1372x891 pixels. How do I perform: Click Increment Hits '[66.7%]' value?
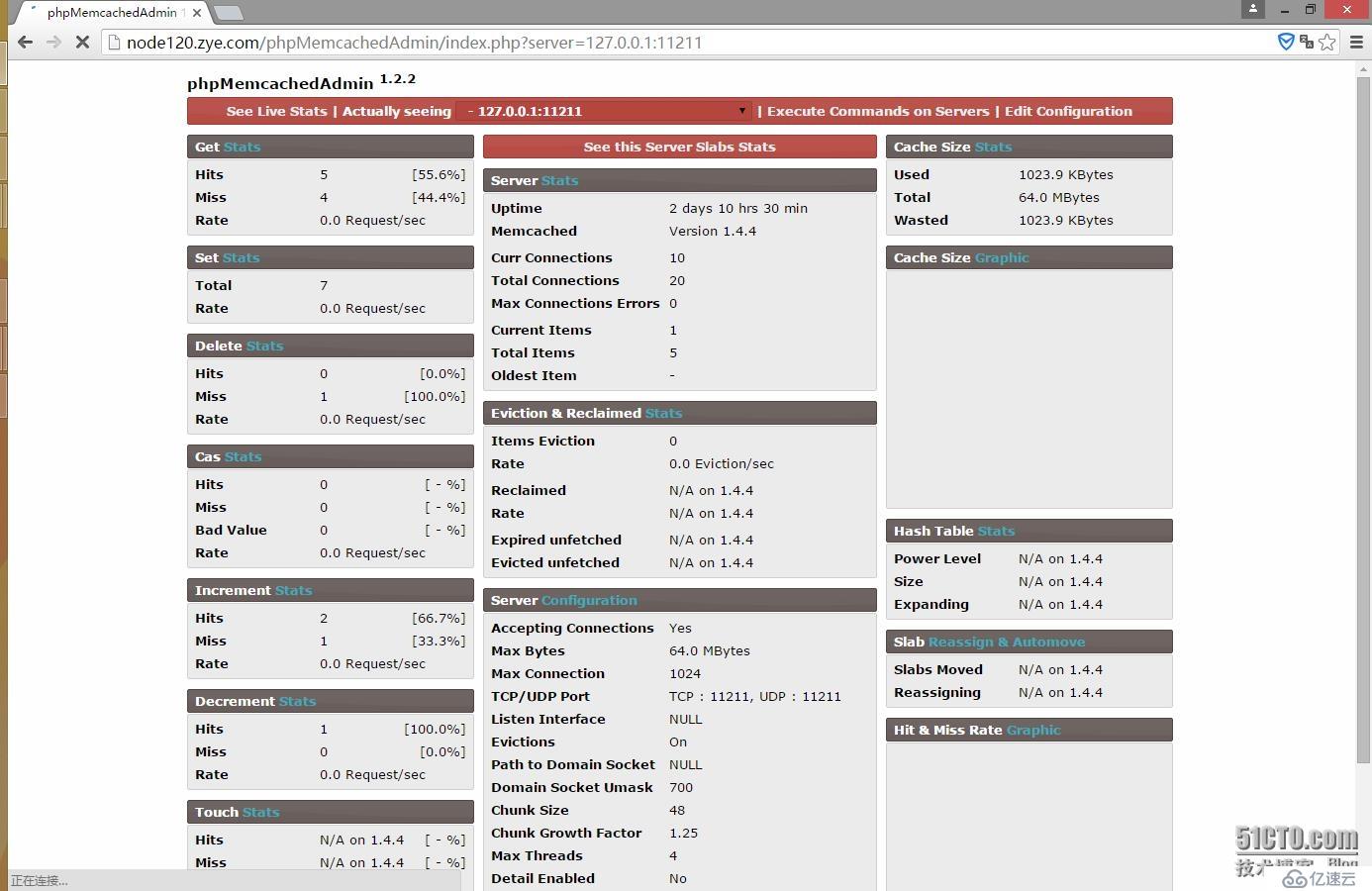point(439,618)
